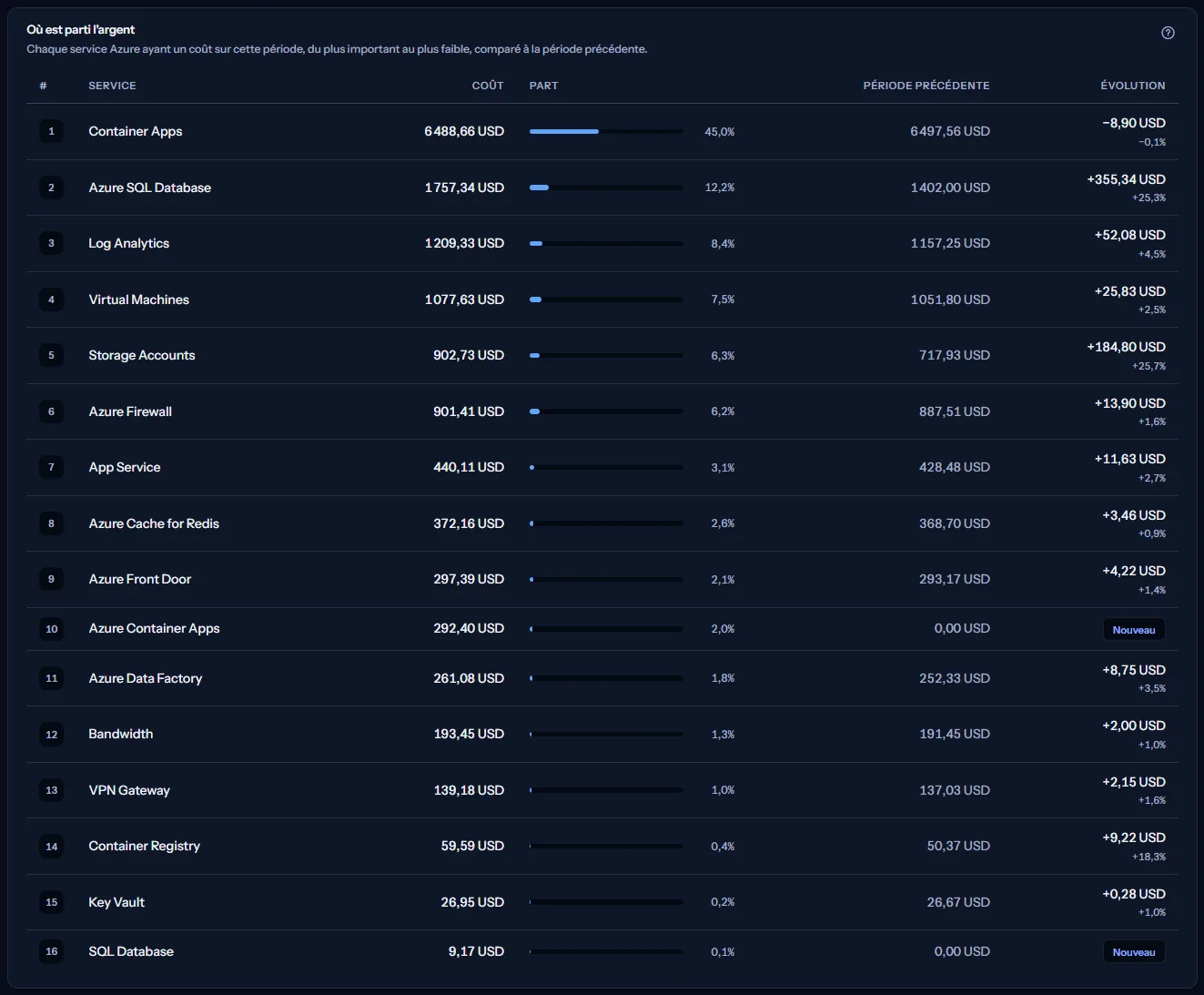Viewport: 1204px width, 995px height.
Task: Click the rank badge number 5
Action: click(x=51, y=355)
